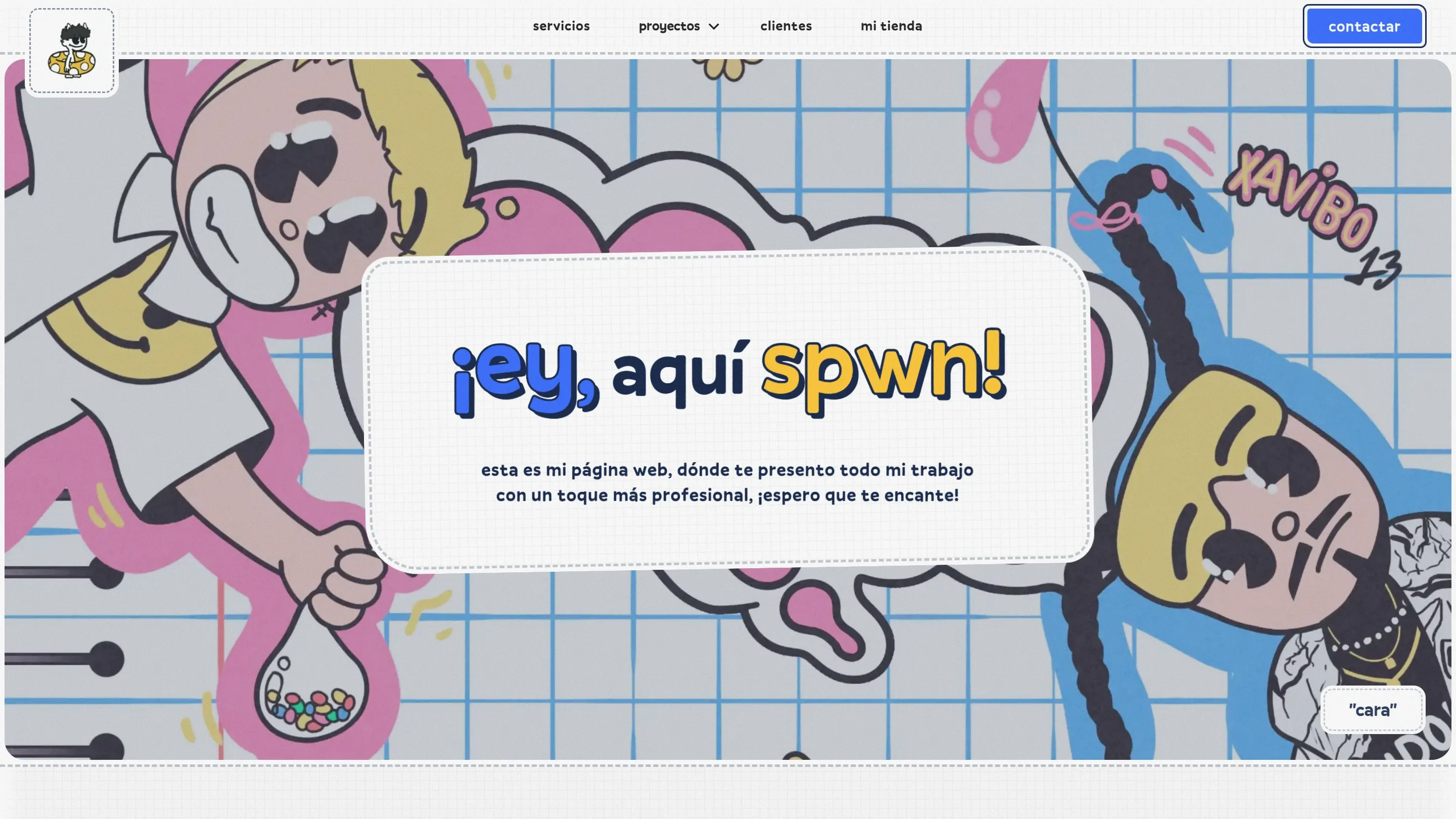Click the spwn character logo

tap(72, 51)
